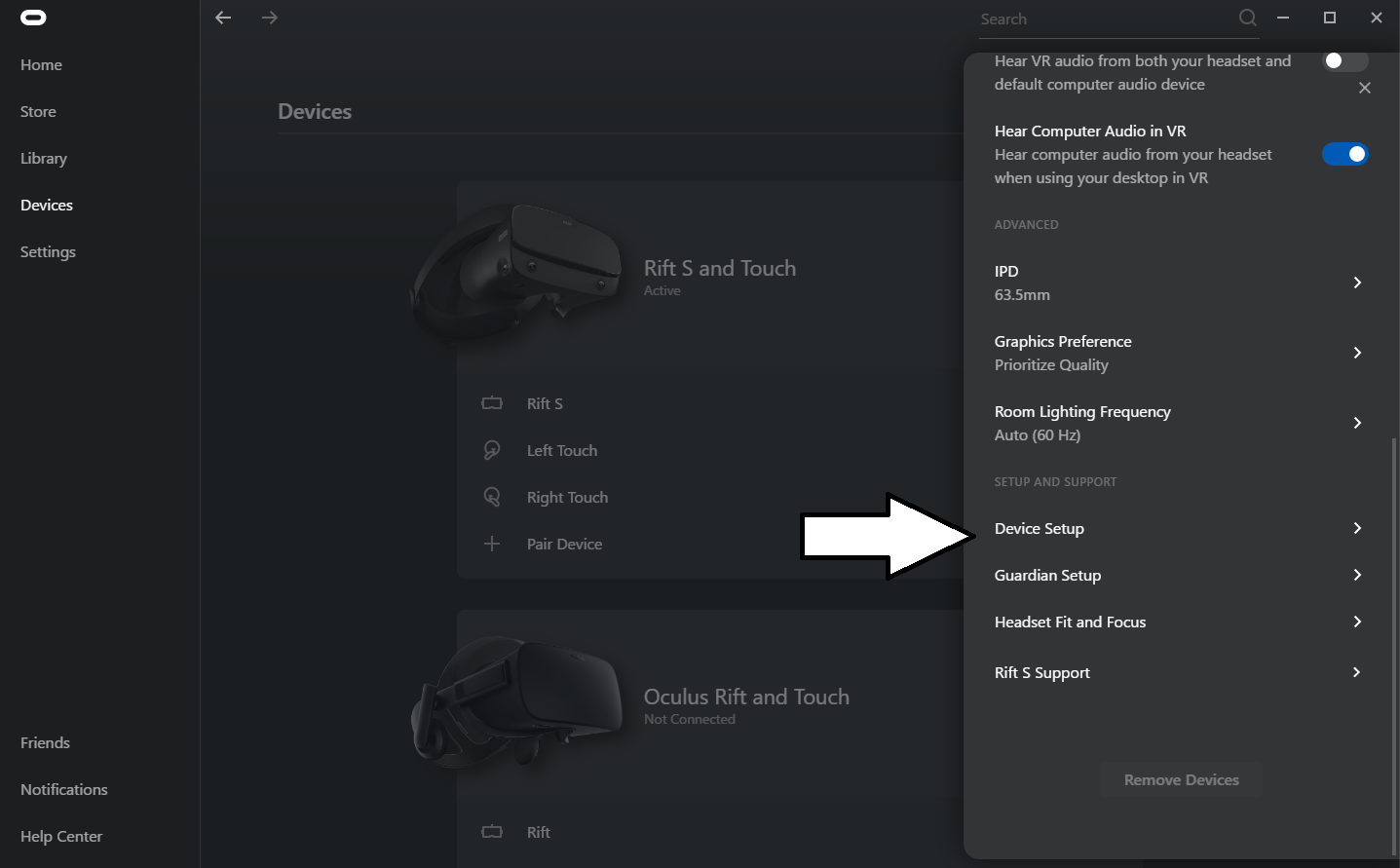This screenshot has width=1400, height=868.
Task: Click the Right Touch controller icon
Action: pos(492,497)
